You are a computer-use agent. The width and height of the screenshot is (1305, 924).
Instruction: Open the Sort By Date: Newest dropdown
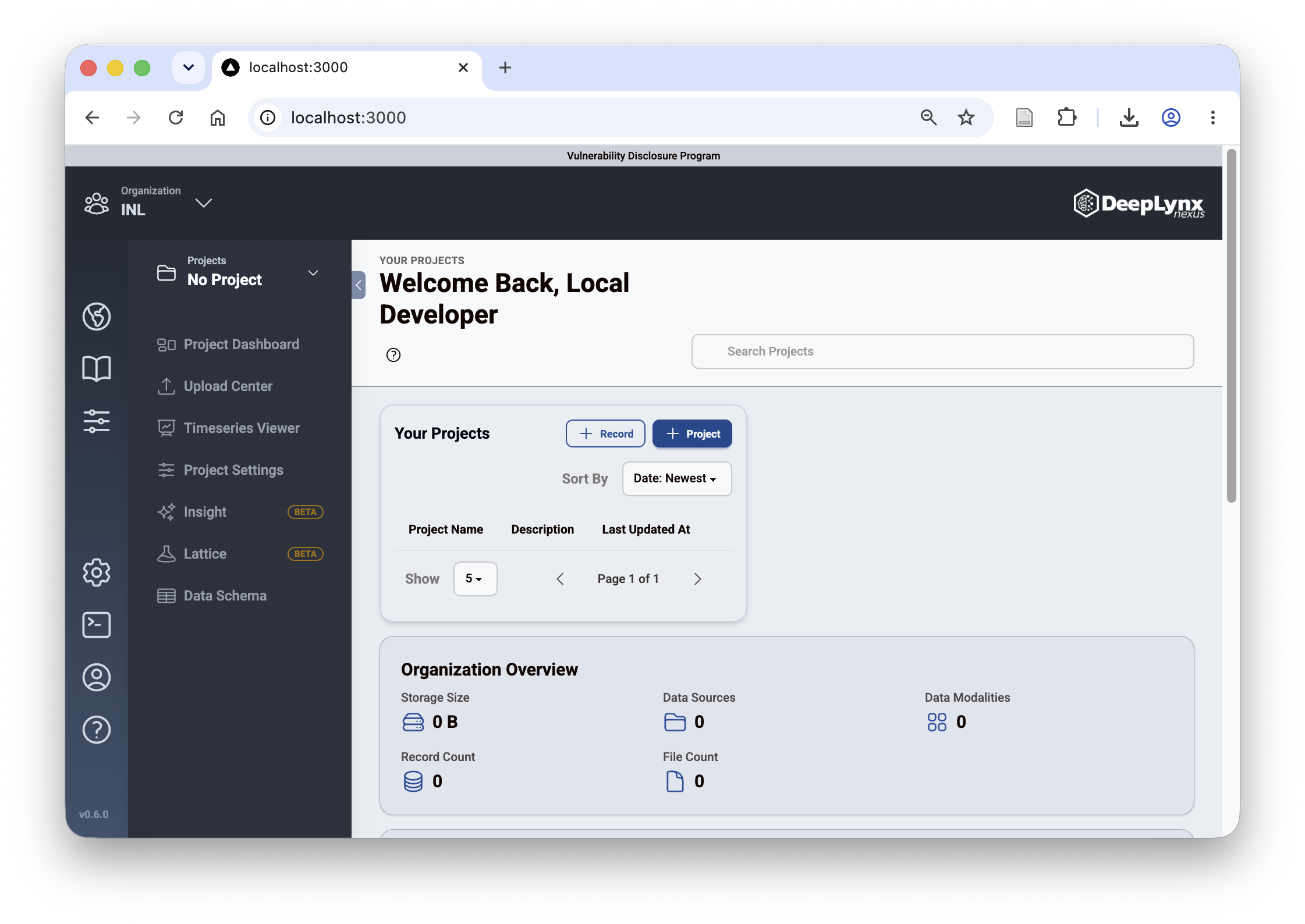click(677, 479)
